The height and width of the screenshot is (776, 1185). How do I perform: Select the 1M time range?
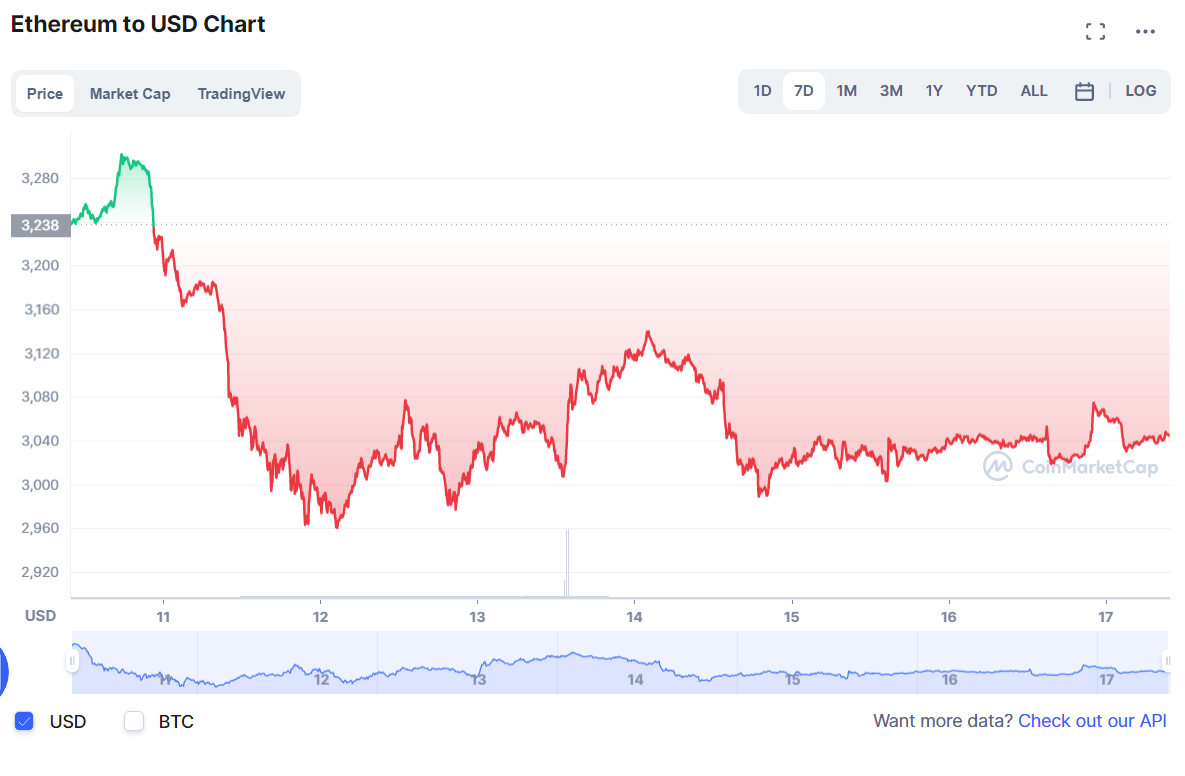[x=846, y=91]
